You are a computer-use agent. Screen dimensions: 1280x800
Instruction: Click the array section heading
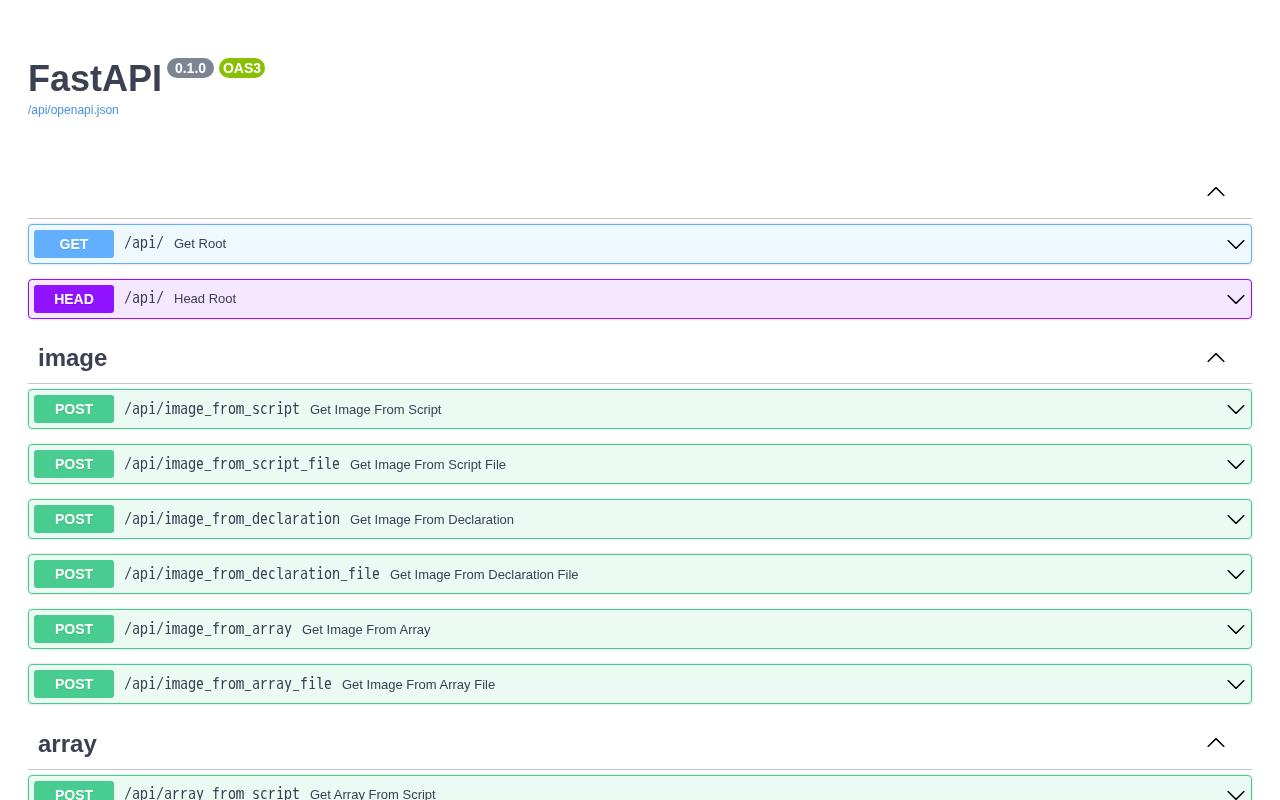[x=67, y=744]
